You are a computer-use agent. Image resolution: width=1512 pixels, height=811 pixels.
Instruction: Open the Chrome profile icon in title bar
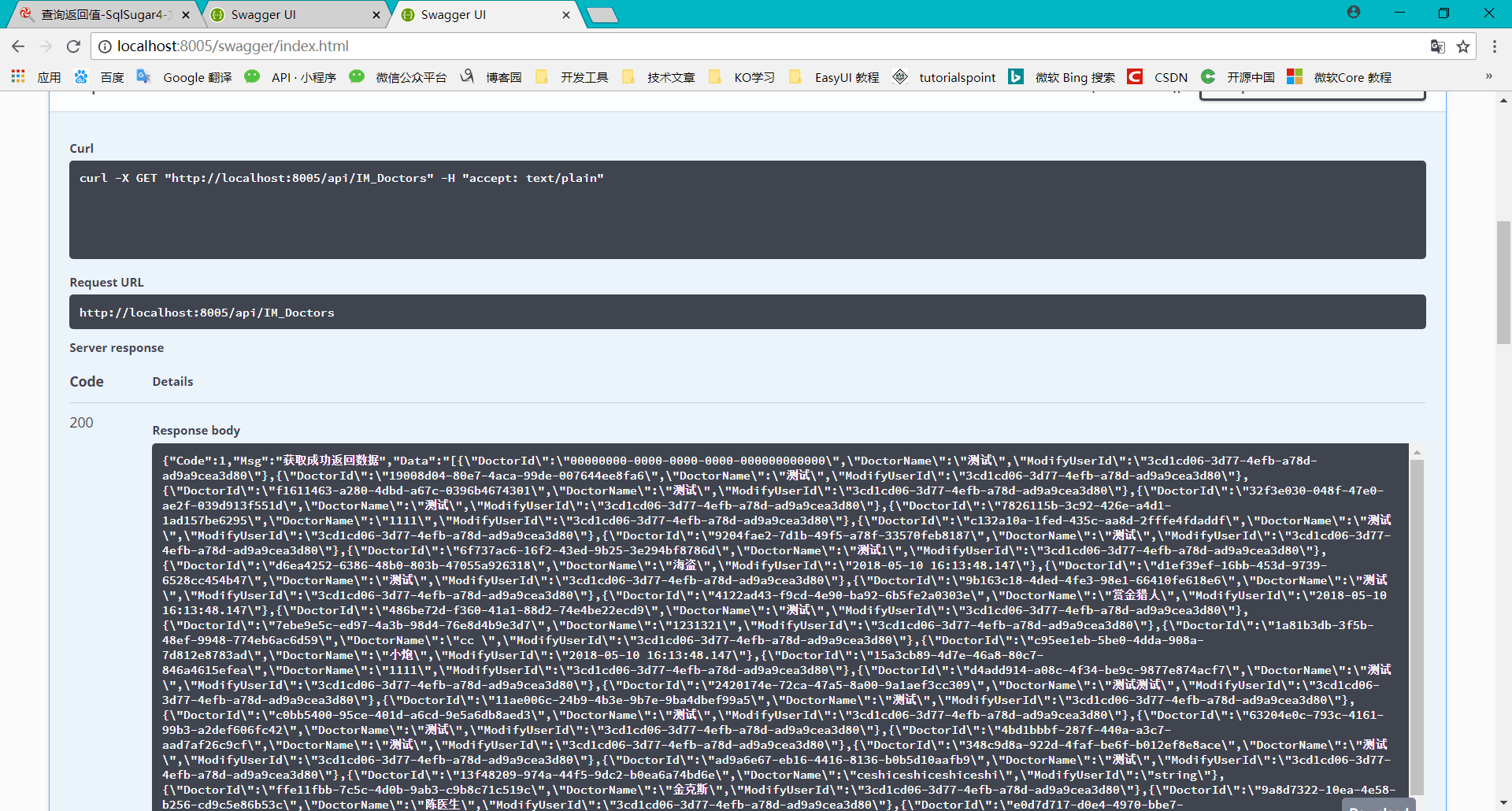(1354, 13)
